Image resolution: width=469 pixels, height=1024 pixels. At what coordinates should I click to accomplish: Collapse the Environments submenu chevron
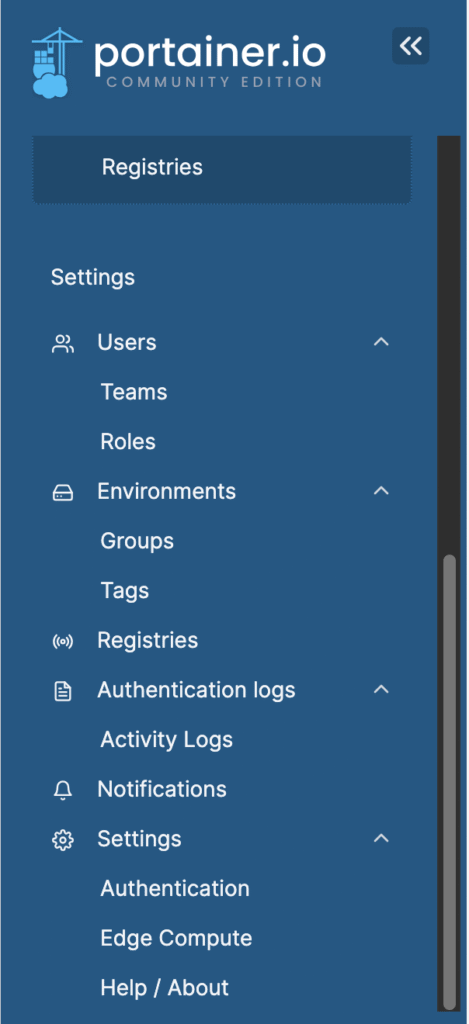click(x=381, y=490)
